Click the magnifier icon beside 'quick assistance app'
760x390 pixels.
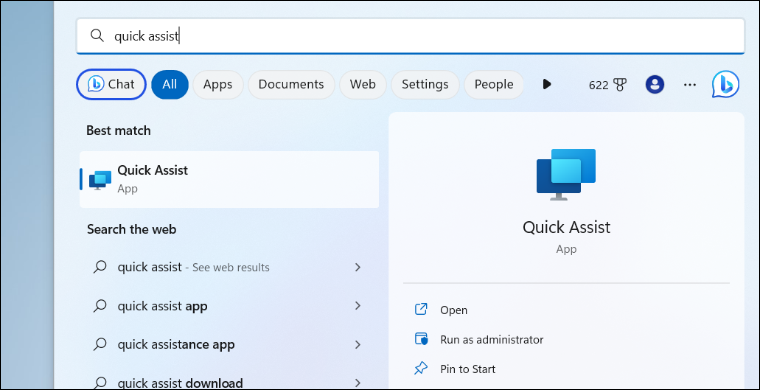click(100, 344)
